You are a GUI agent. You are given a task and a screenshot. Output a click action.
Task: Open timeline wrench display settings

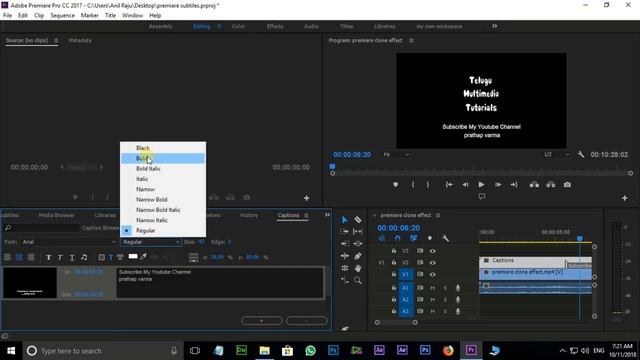pos(445,238)
